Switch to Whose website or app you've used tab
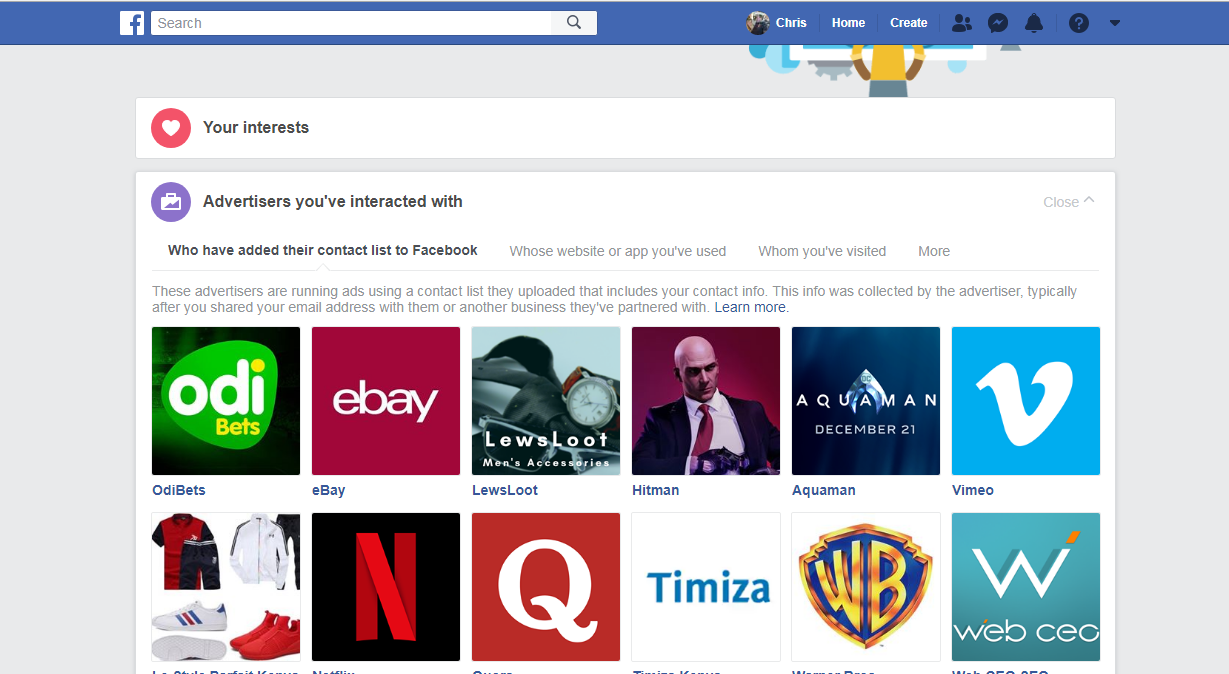The height and width of the screenshot is (674, 1229). (x=617, y=251)
